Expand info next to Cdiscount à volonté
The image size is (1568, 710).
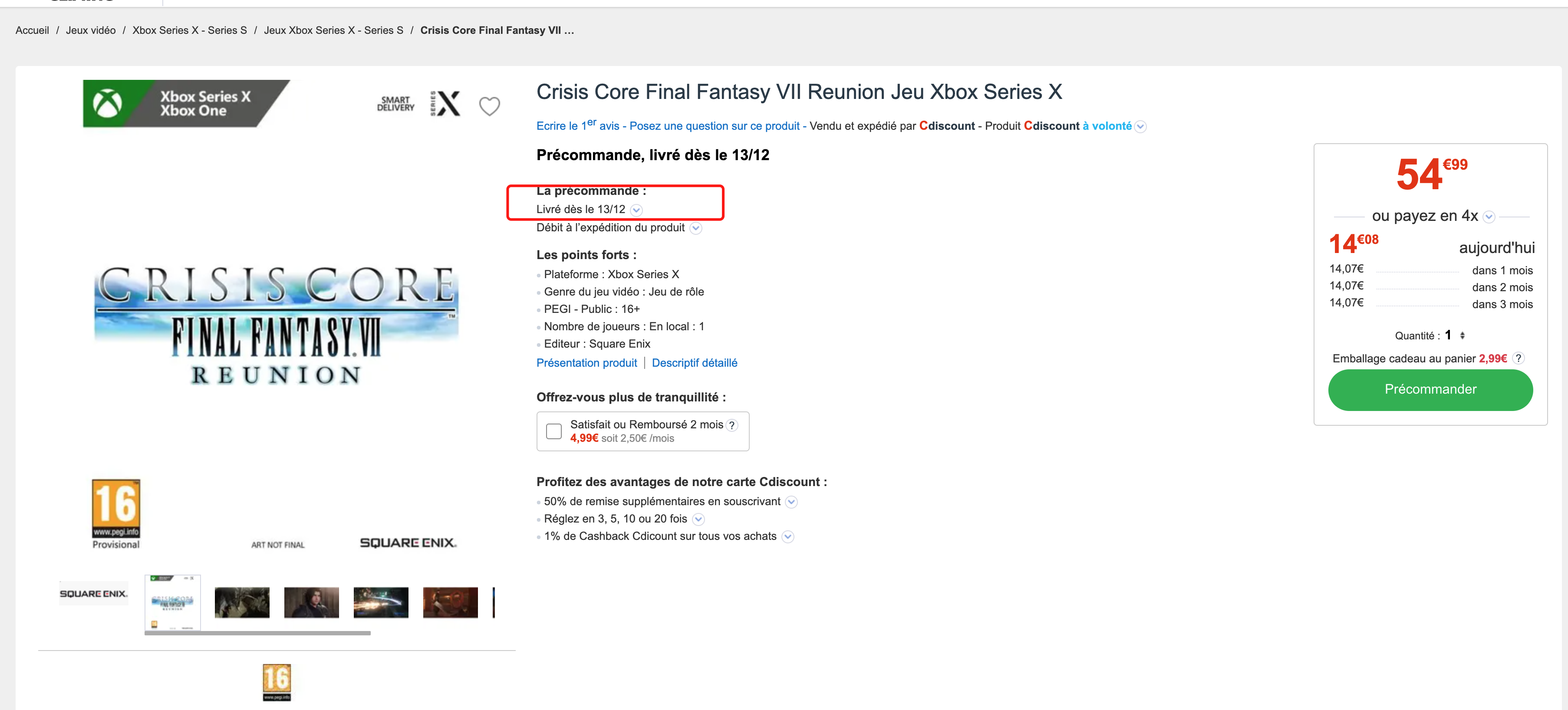(1141, 127)
